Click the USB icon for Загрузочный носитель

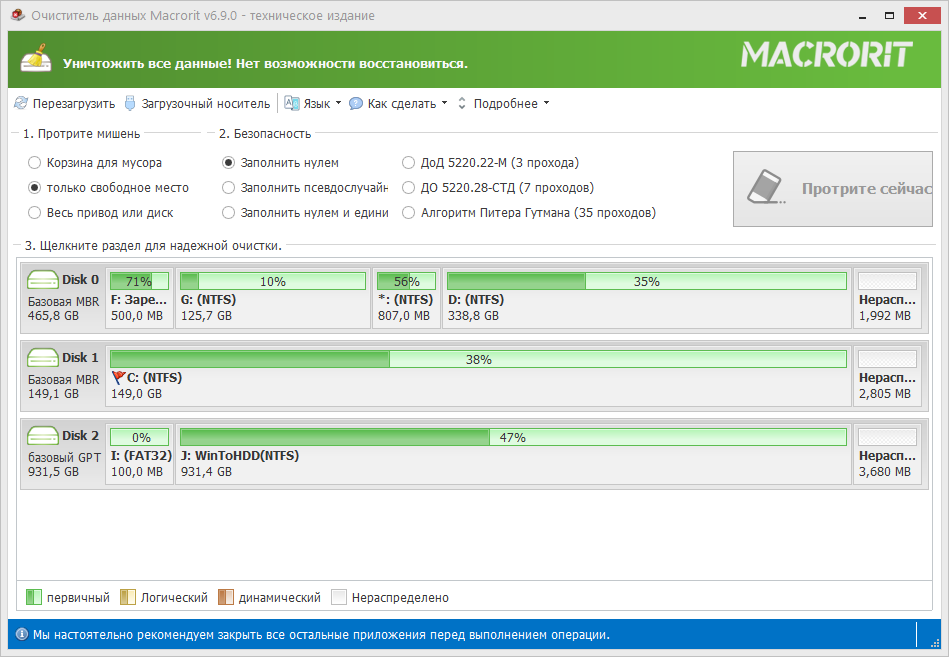[x=130, y=103]
